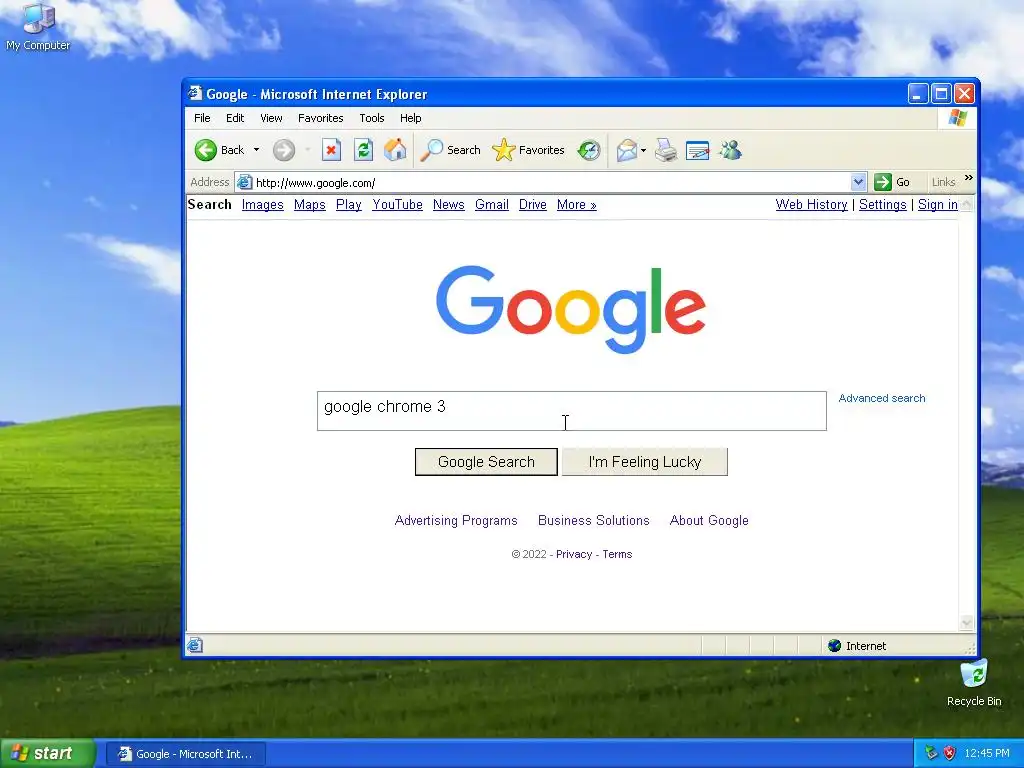Click the red security shield tray icon

pyautogui.click(x=950, y=753)
